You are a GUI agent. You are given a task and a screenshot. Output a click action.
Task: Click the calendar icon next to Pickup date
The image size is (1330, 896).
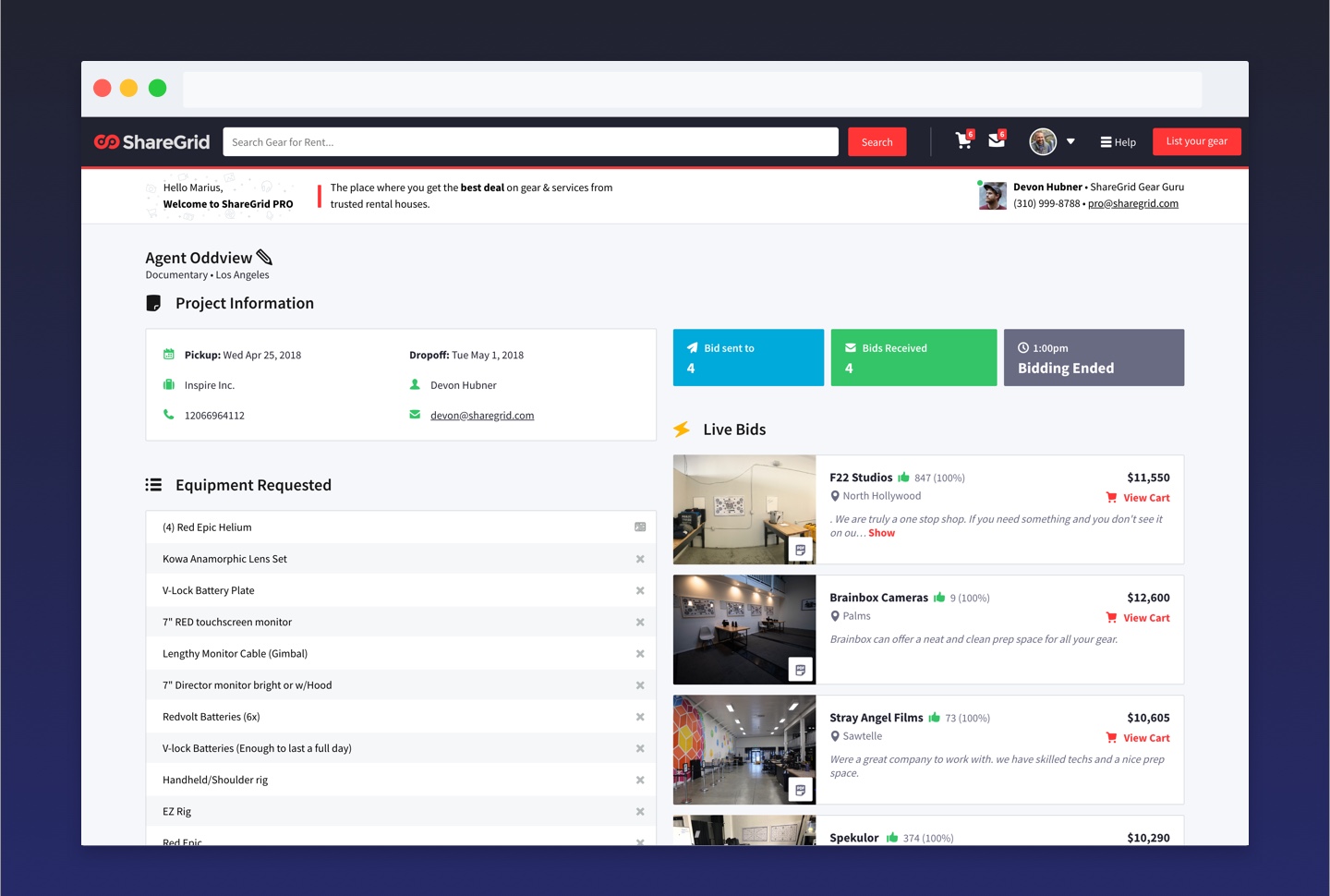pos(169,354)
